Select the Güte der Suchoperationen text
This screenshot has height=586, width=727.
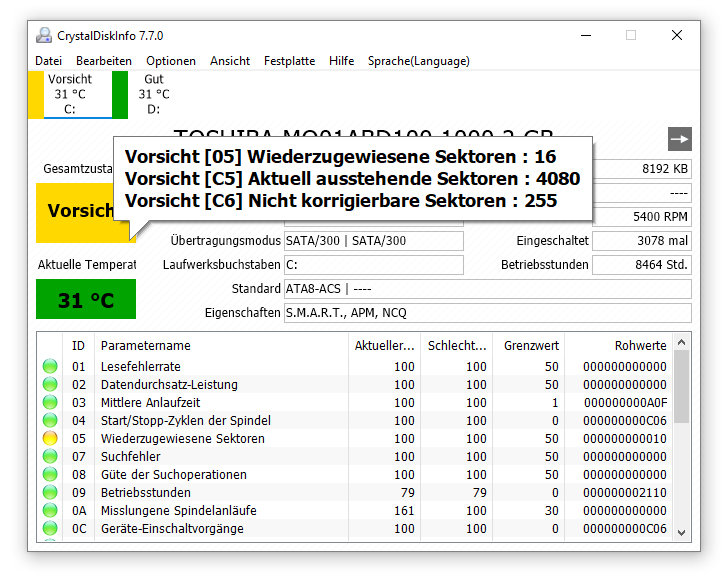point(173,475)
